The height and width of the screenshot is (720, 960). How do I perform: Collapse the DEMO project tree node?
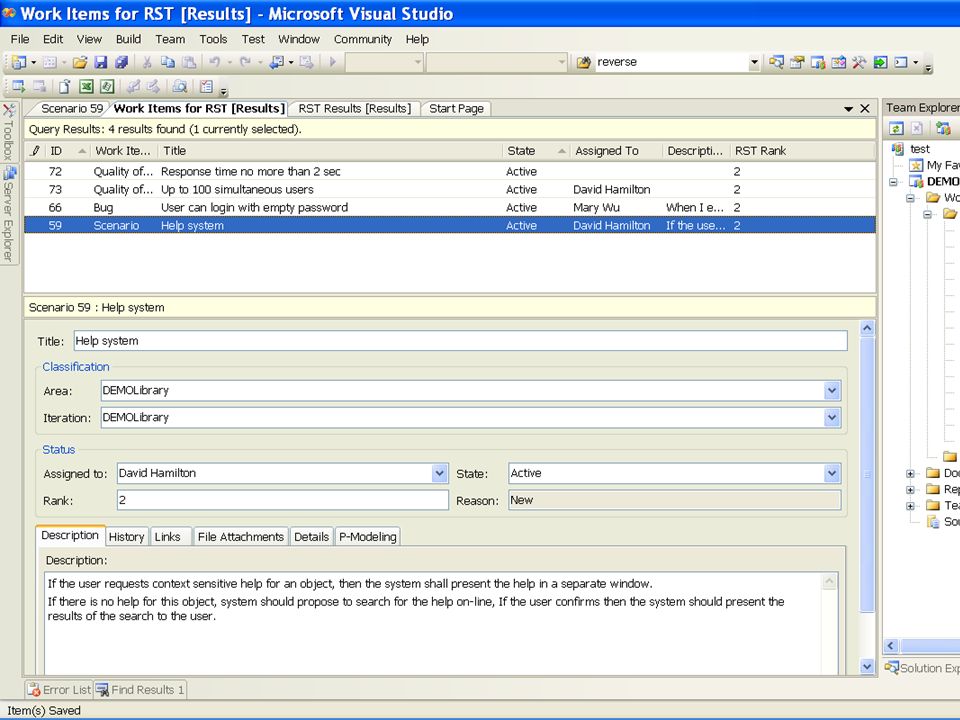coord(893,182)
